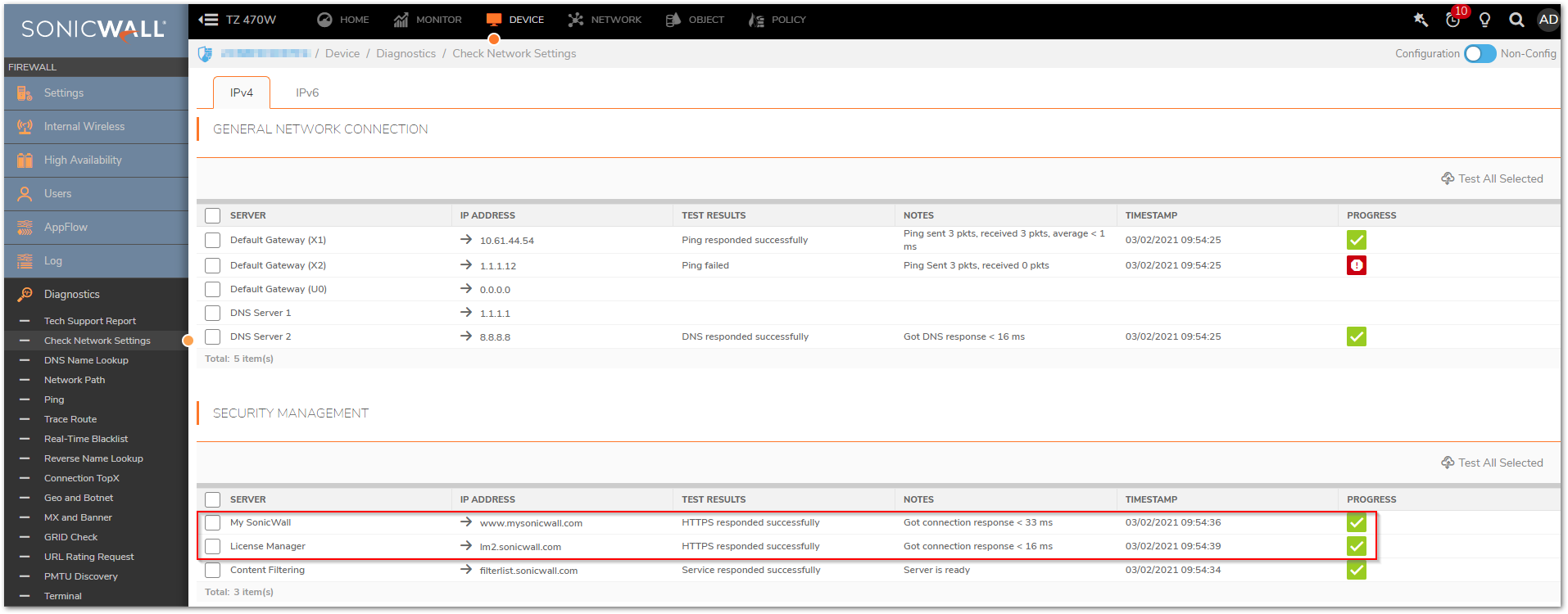The height and width of the screenshot is (614, 1568).
Task: Click the shield icon in breadcrumb
Action: [205, 54]
